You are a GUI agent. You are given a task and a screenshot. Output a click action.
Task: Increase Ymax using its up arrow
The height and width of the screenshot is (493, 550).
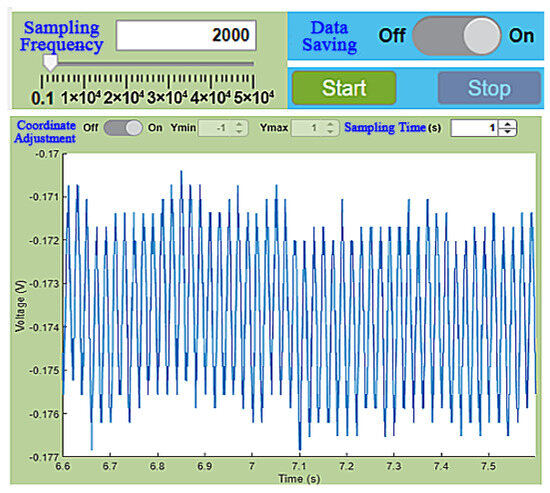tap(330, 124)
